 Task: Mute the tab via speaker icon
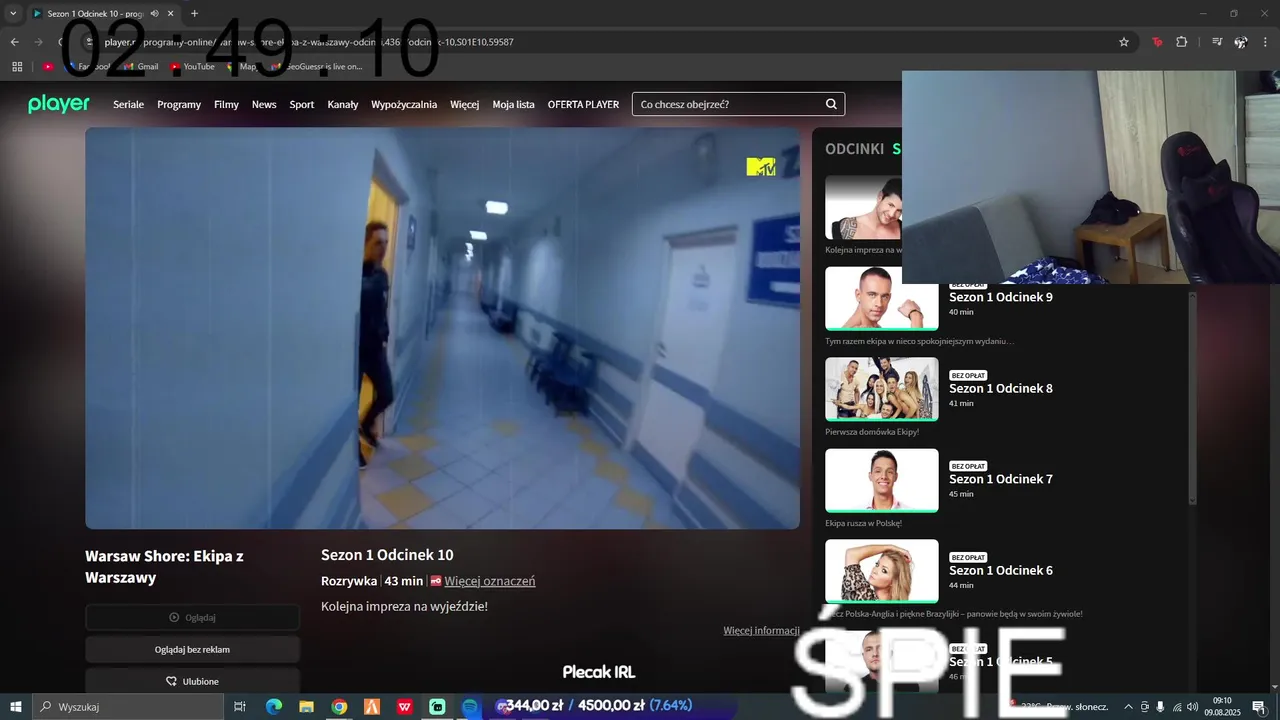(x=155, y=13)
